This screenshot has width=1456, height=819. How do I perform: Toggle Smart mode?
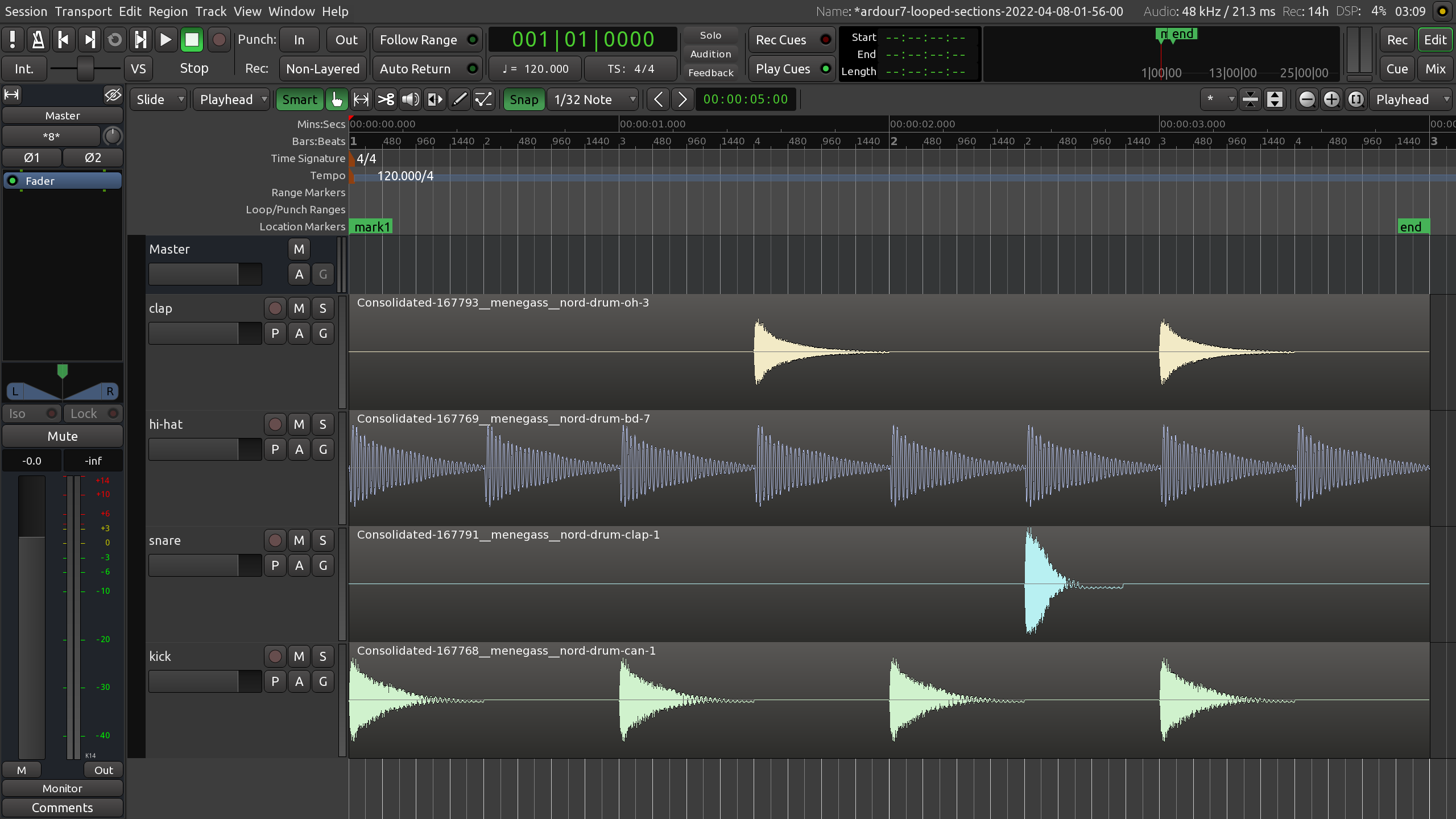(x=300, y=100)
